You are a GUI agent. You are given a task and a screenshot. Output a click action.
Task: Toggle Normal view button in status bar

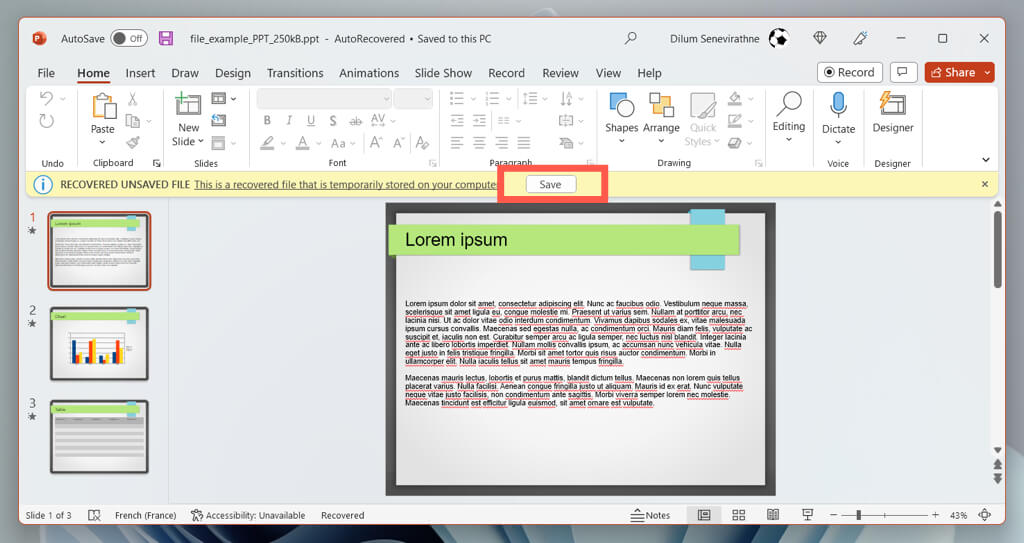tap(704, 515)
